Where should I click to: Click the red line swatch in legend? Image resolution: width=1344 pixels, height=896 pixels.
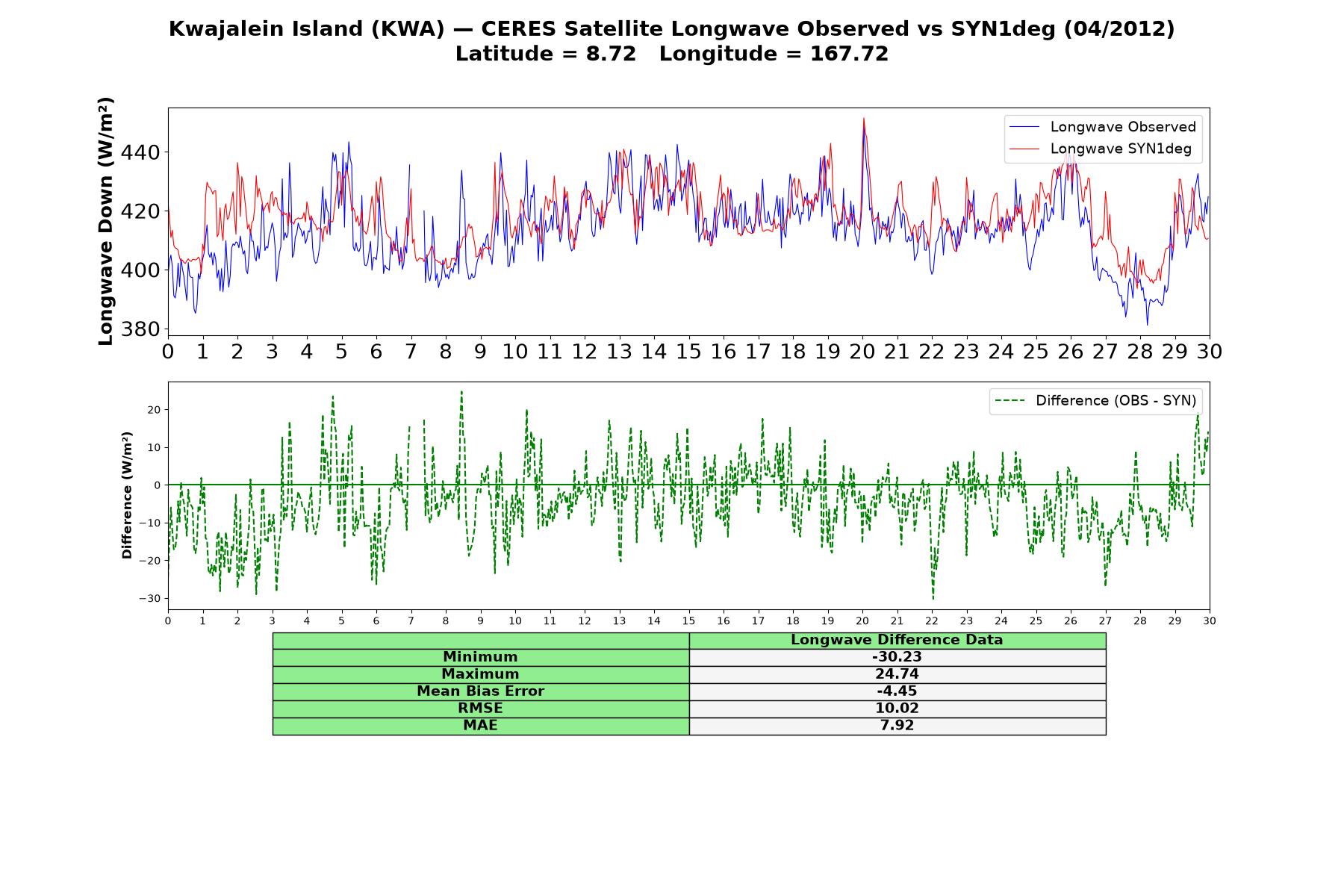coord(1024,149)
